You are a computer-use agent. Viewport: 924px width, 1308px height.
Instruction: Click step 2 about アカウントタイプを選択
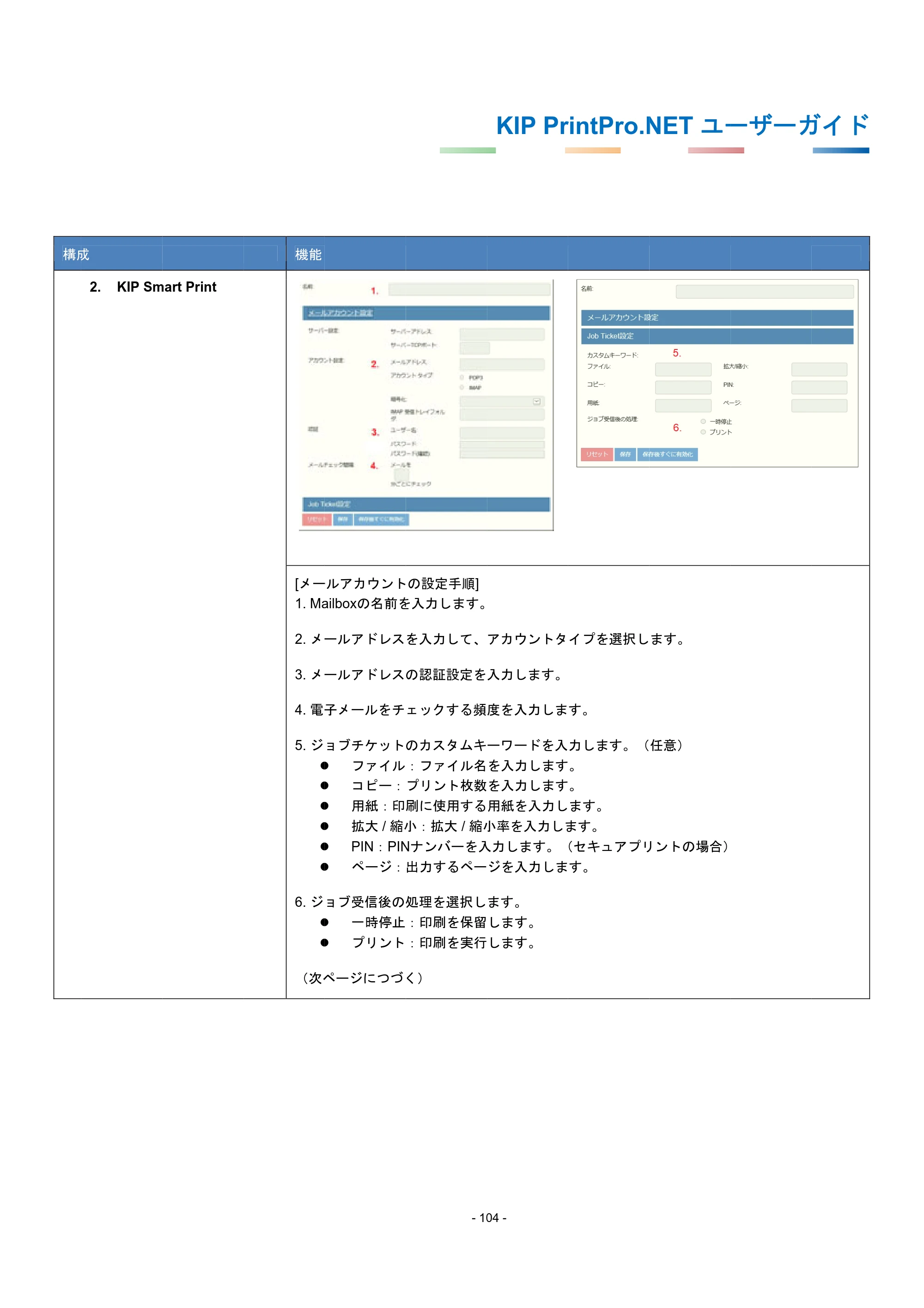490,639
